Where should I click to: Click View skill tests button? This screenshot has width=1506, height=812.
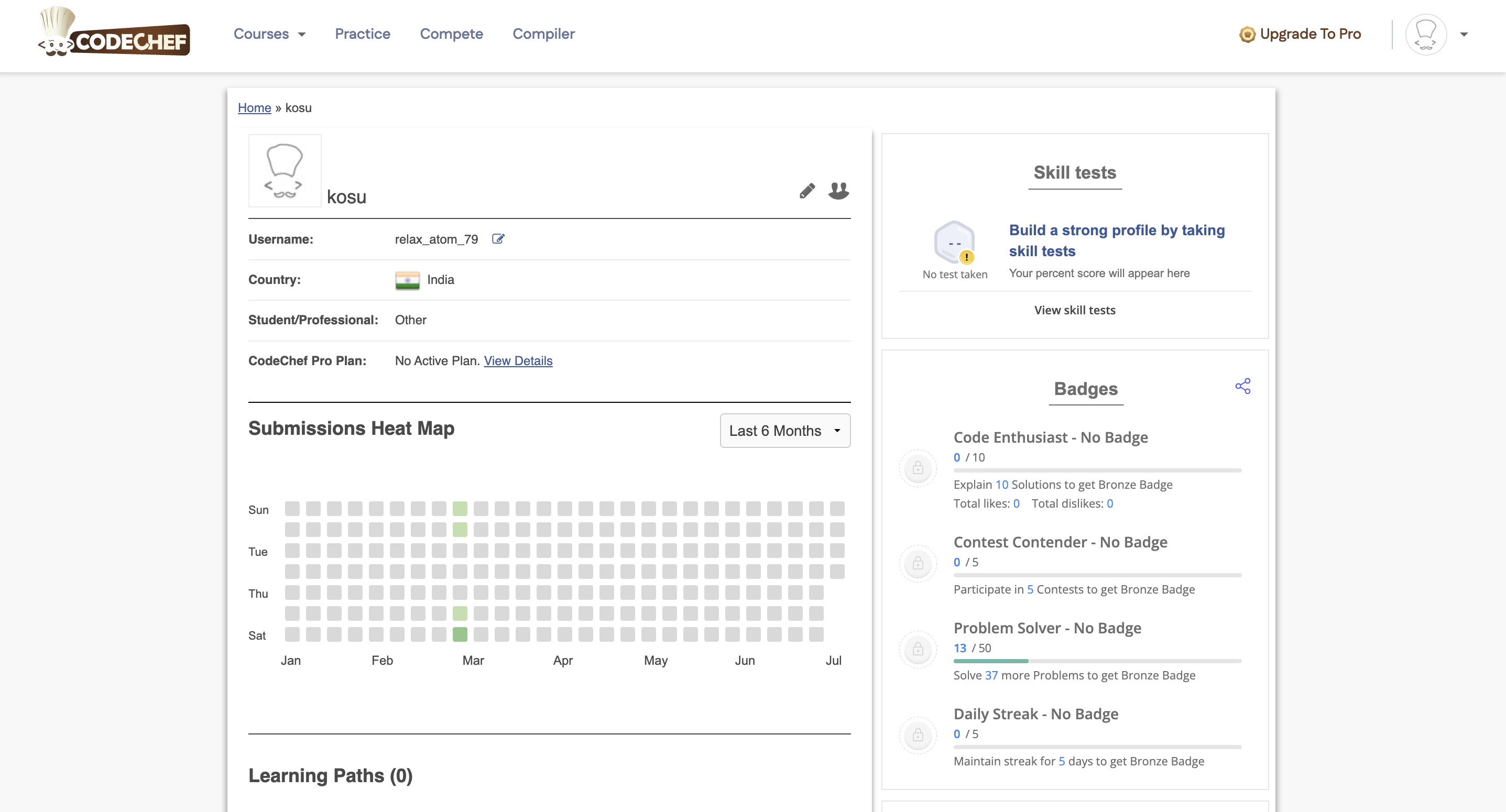1074,311
